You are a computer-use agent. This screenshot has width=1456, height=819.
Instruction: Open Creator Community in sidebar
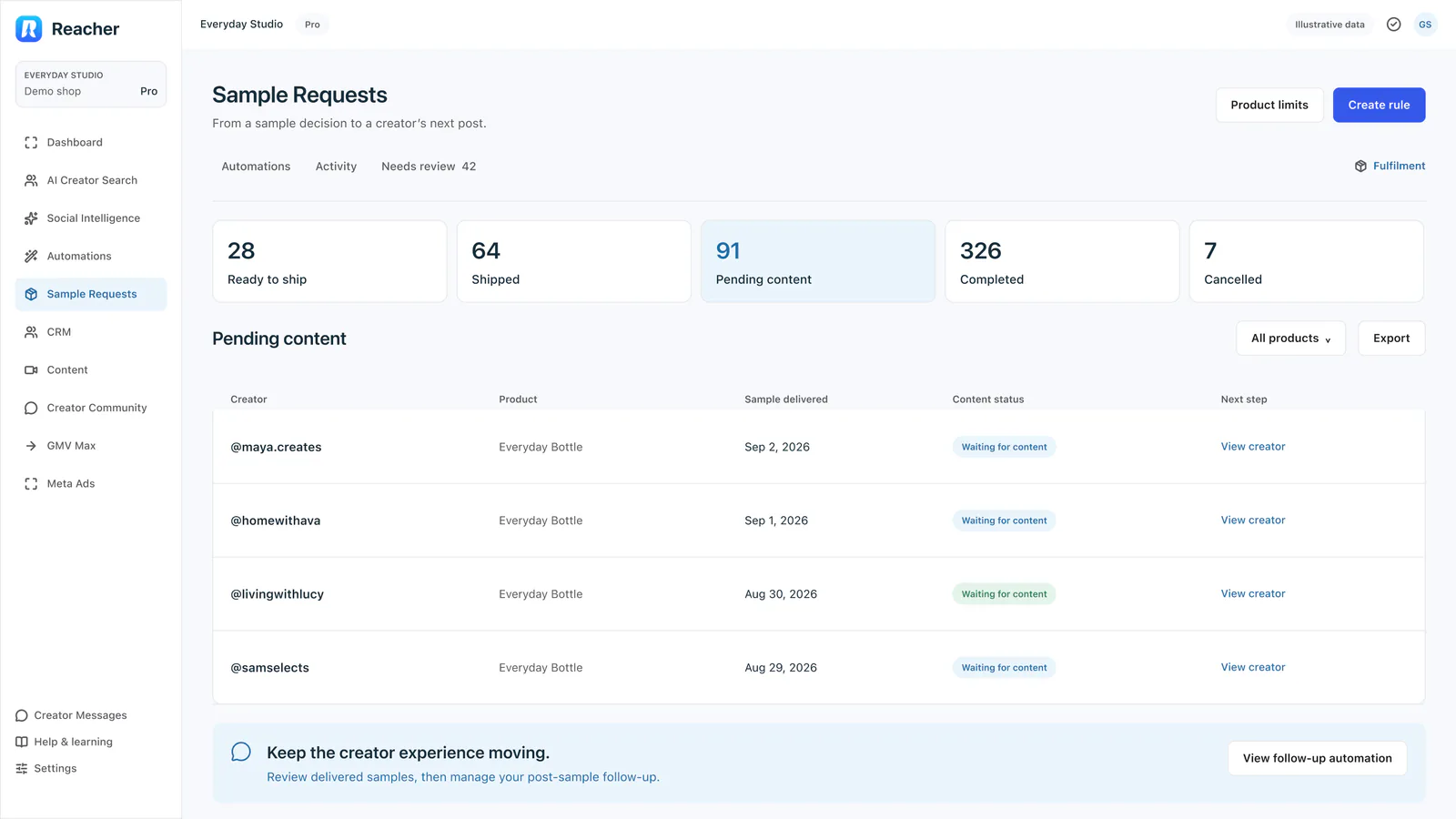(x=91, y=408)
